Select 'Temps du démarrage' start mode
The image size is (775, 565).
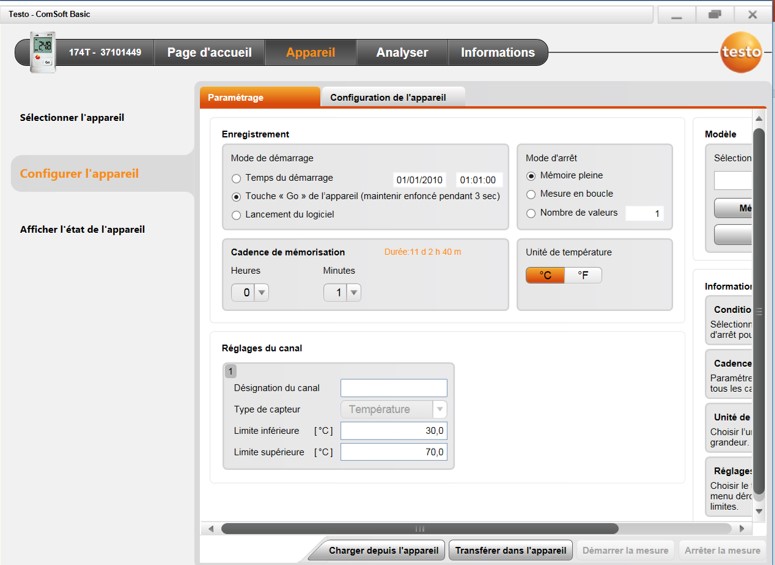(236, 178)
